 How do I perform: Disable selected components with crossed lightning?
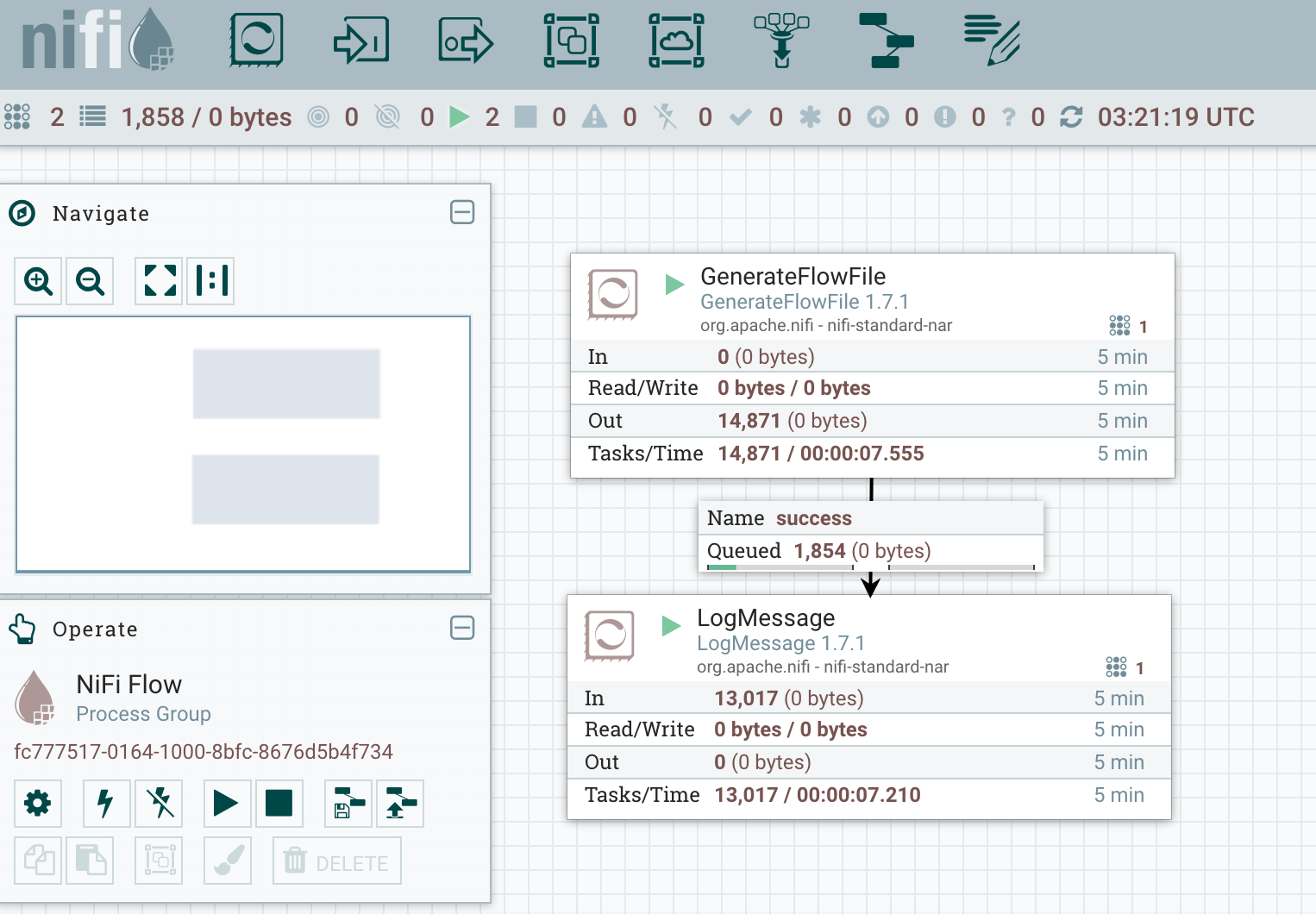[x=159, y=804]
